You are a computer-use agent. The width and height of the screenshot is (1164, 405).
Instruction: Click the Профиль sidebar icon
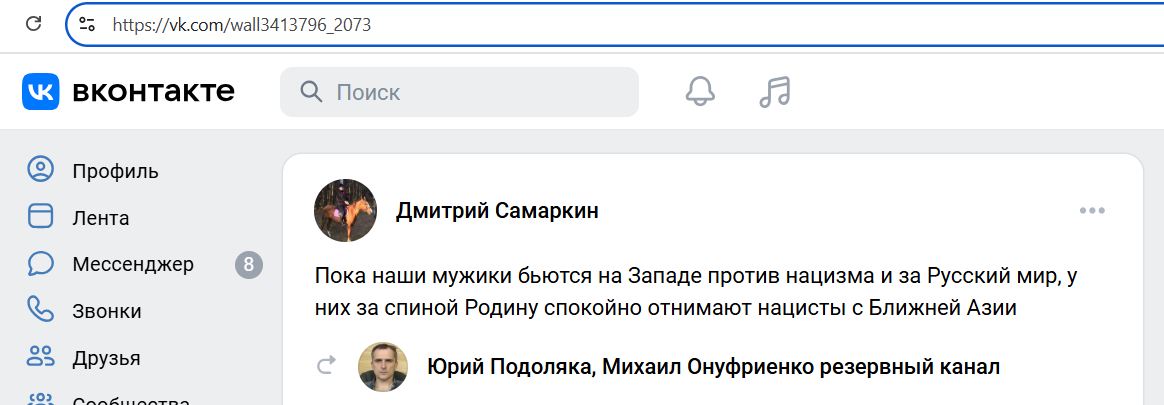tap(40, 170)
